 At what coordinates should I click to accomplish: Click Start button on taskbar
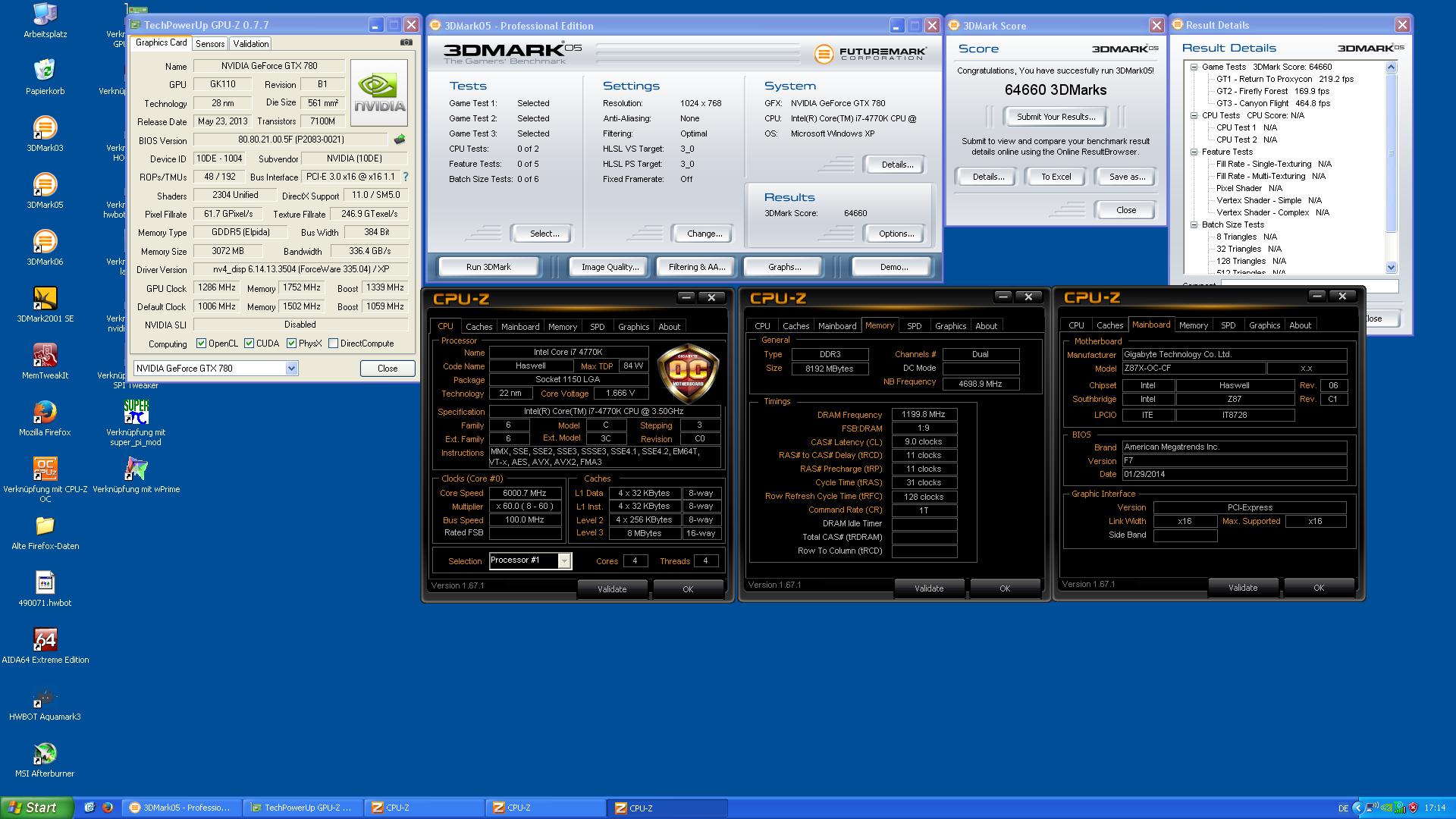click(36, 808)
